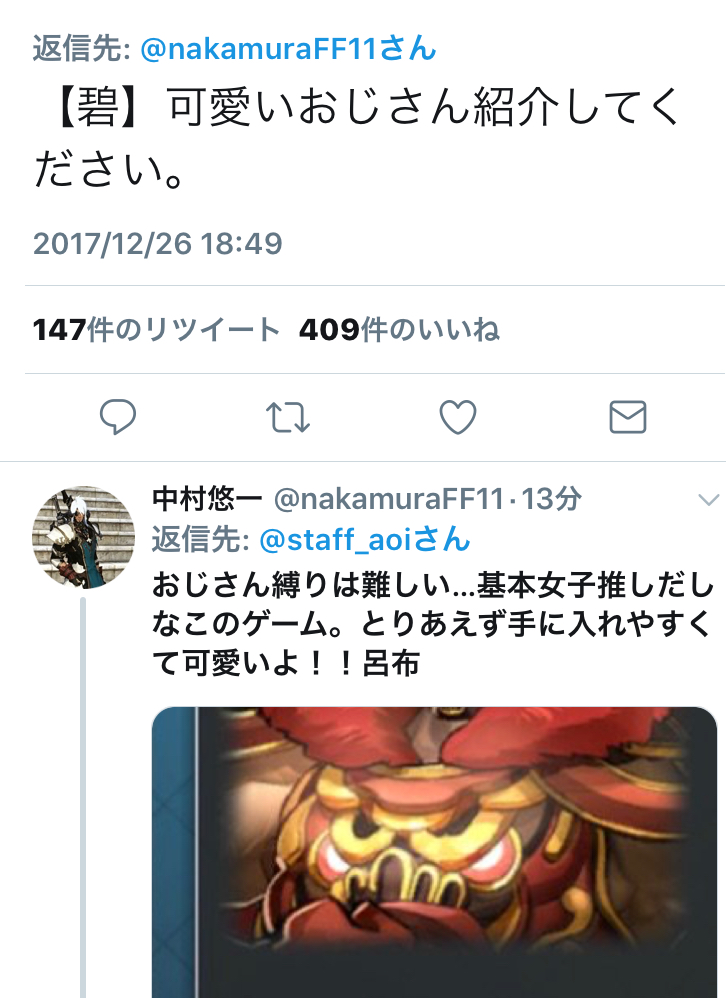
Task: Open @nakamuraFF11 mention link at top
Action: 288,49
